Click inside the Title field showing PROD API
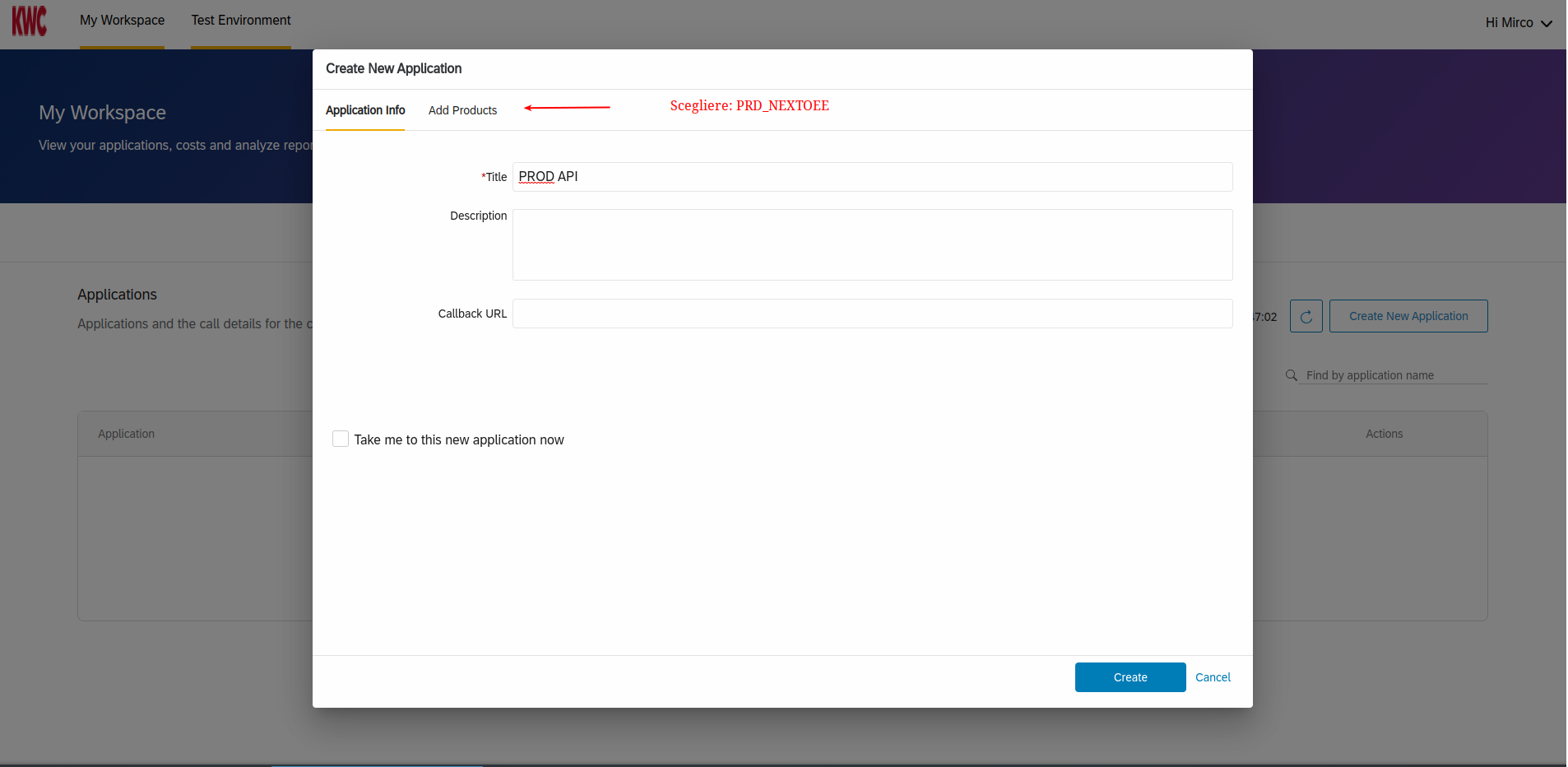 click(872, 176)
